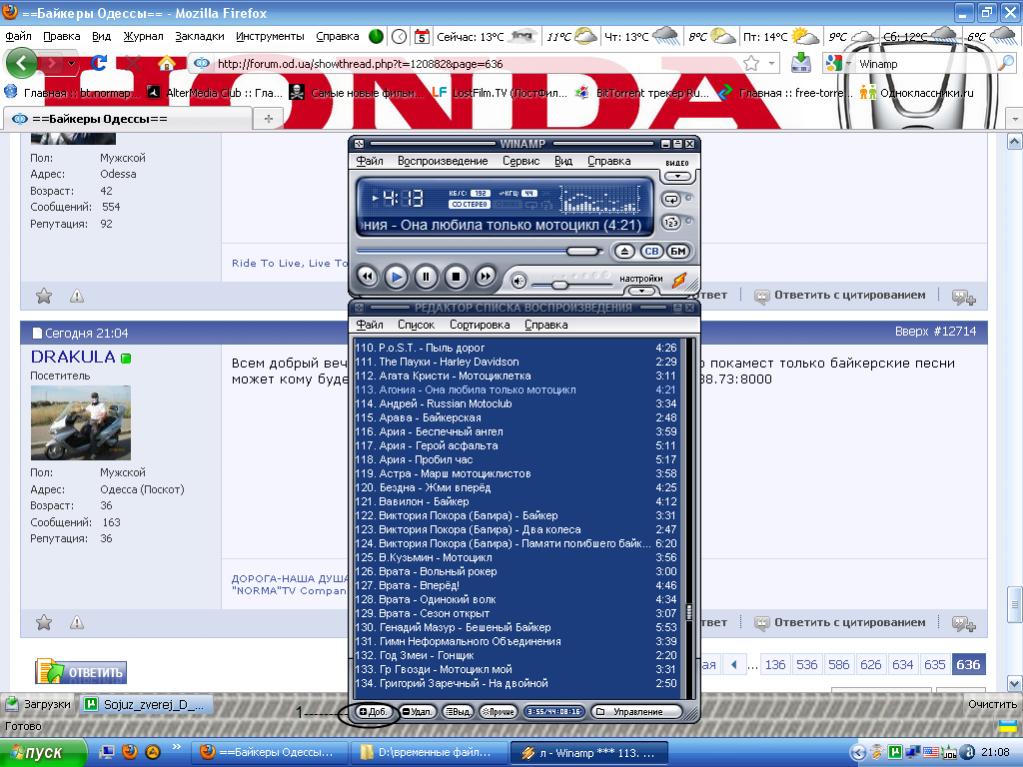
Task: Click the Firefox reload page icon
Action: coord(99,63)
